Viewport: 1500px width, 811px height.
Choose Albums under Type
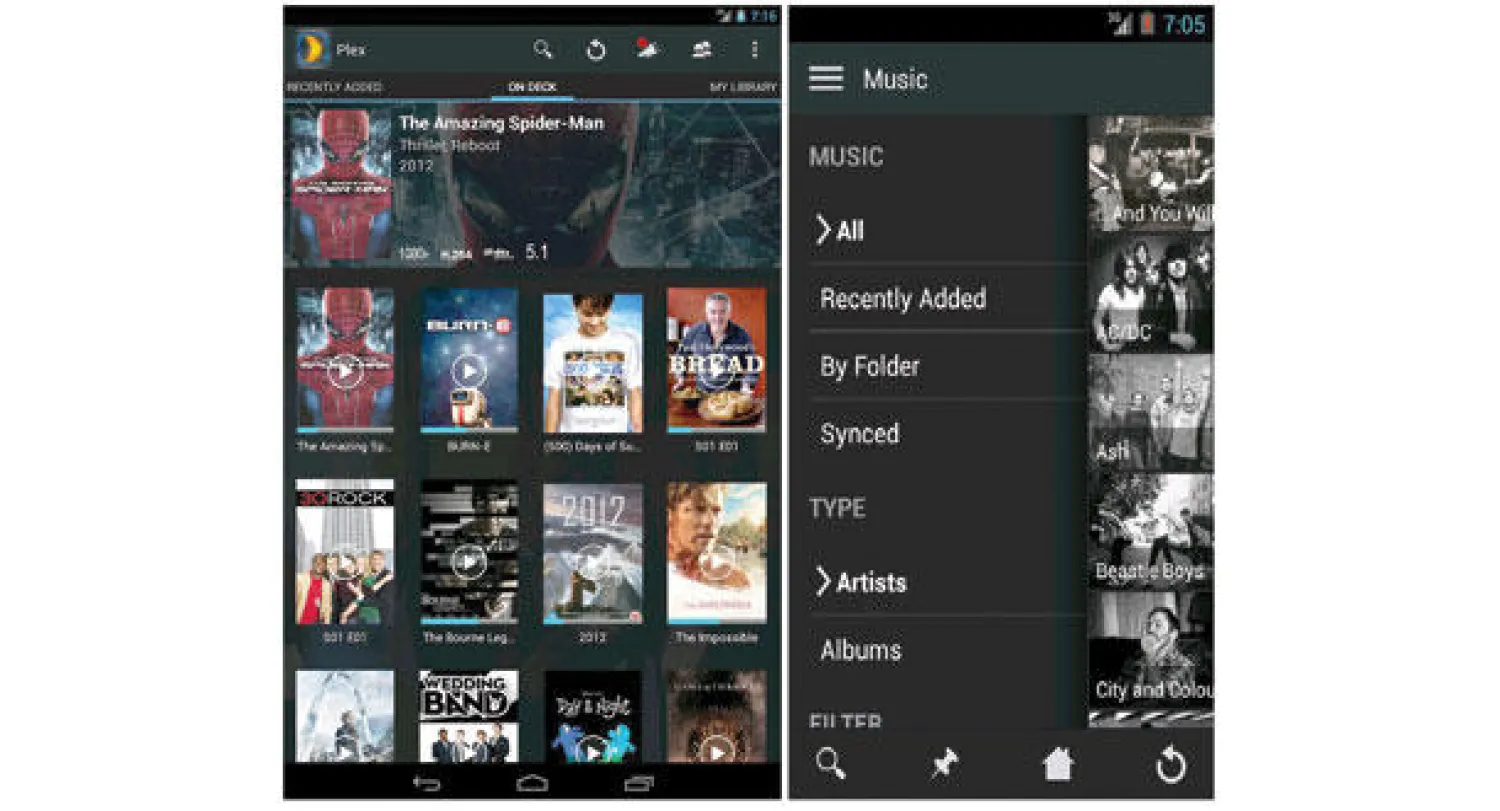click(x=948, y=650)
